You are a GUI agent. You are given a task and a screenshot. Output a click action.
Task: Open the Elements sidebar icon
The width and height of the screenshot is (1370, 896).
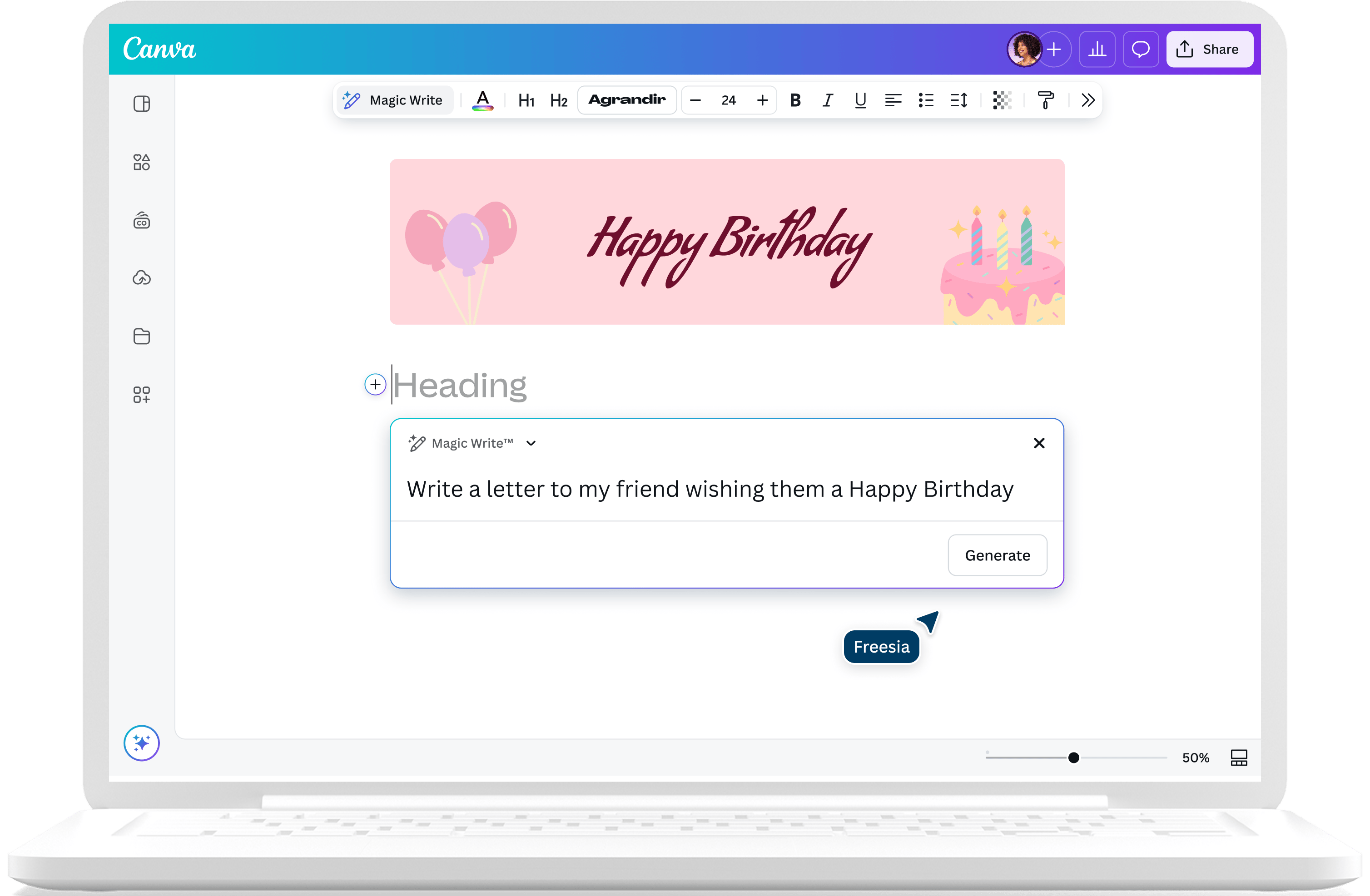tap(142, 162)
